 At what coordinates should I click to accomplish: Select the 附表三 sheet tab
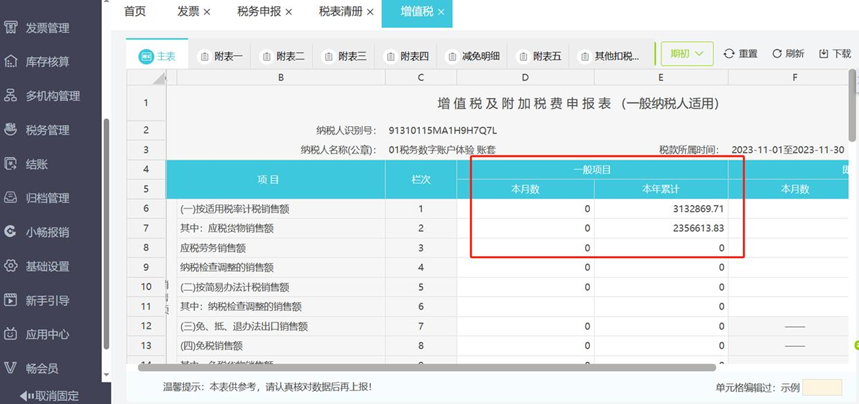coord(343,56)
